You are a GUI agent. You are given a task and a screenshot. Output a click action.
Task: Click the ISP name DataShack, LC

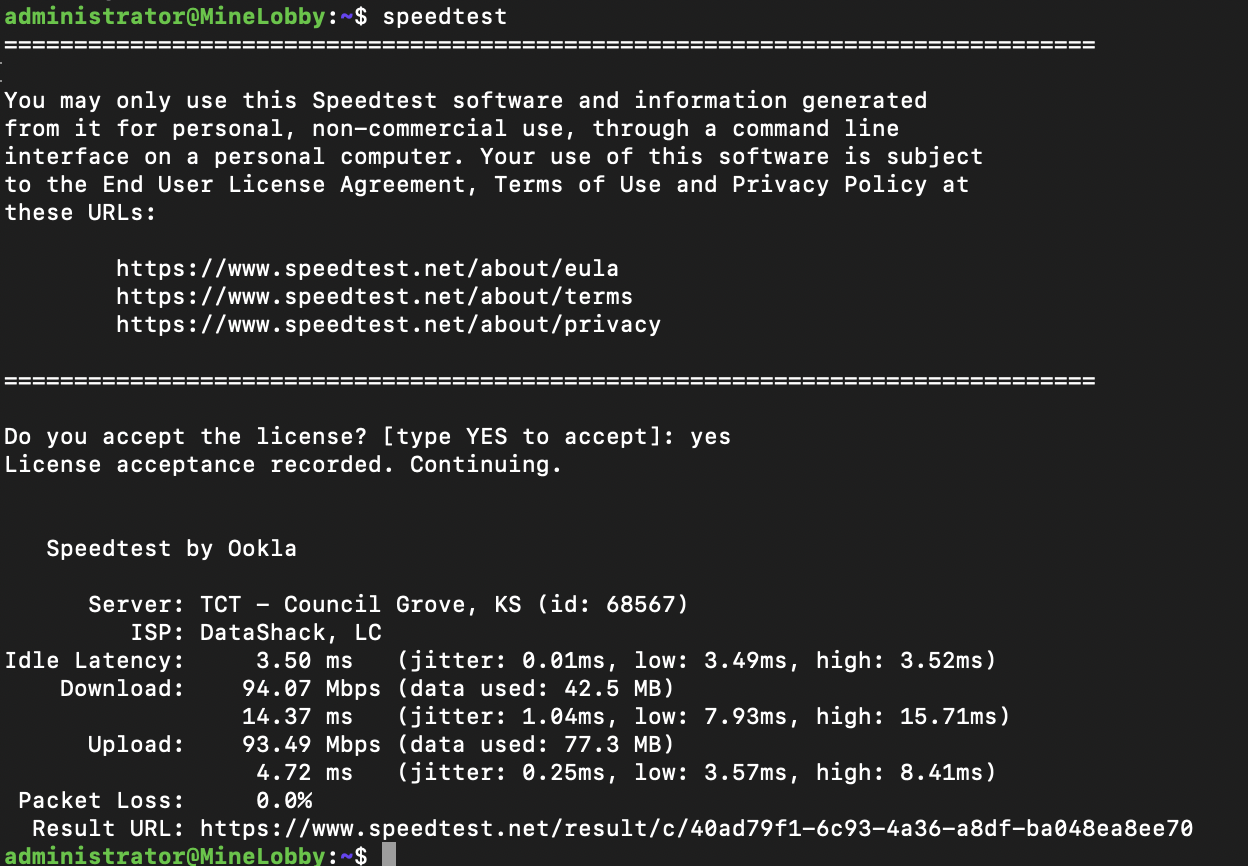click(x=291, y=633)
